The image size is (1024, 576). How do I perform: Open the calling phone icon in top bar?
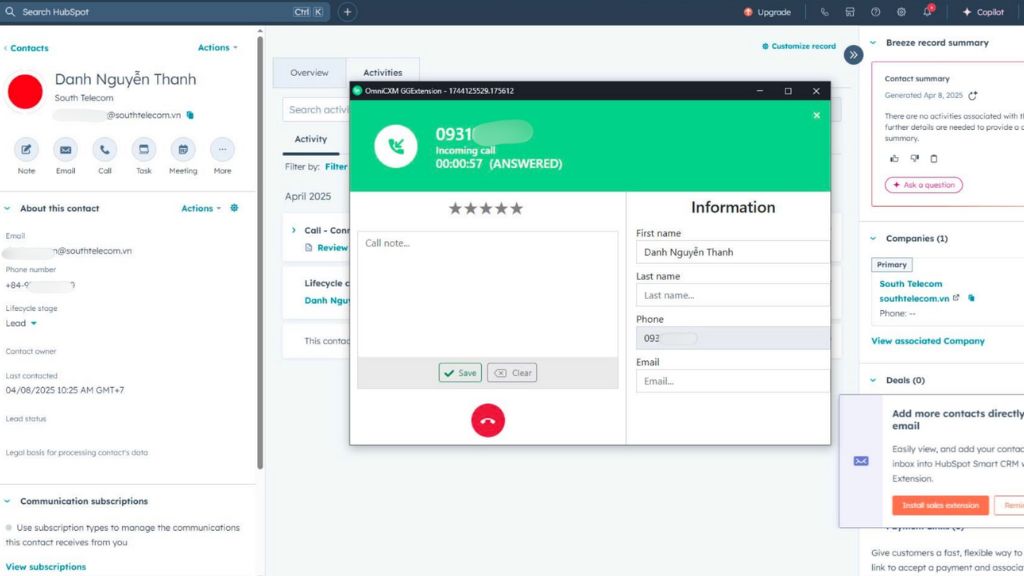(x=824, y=12)
